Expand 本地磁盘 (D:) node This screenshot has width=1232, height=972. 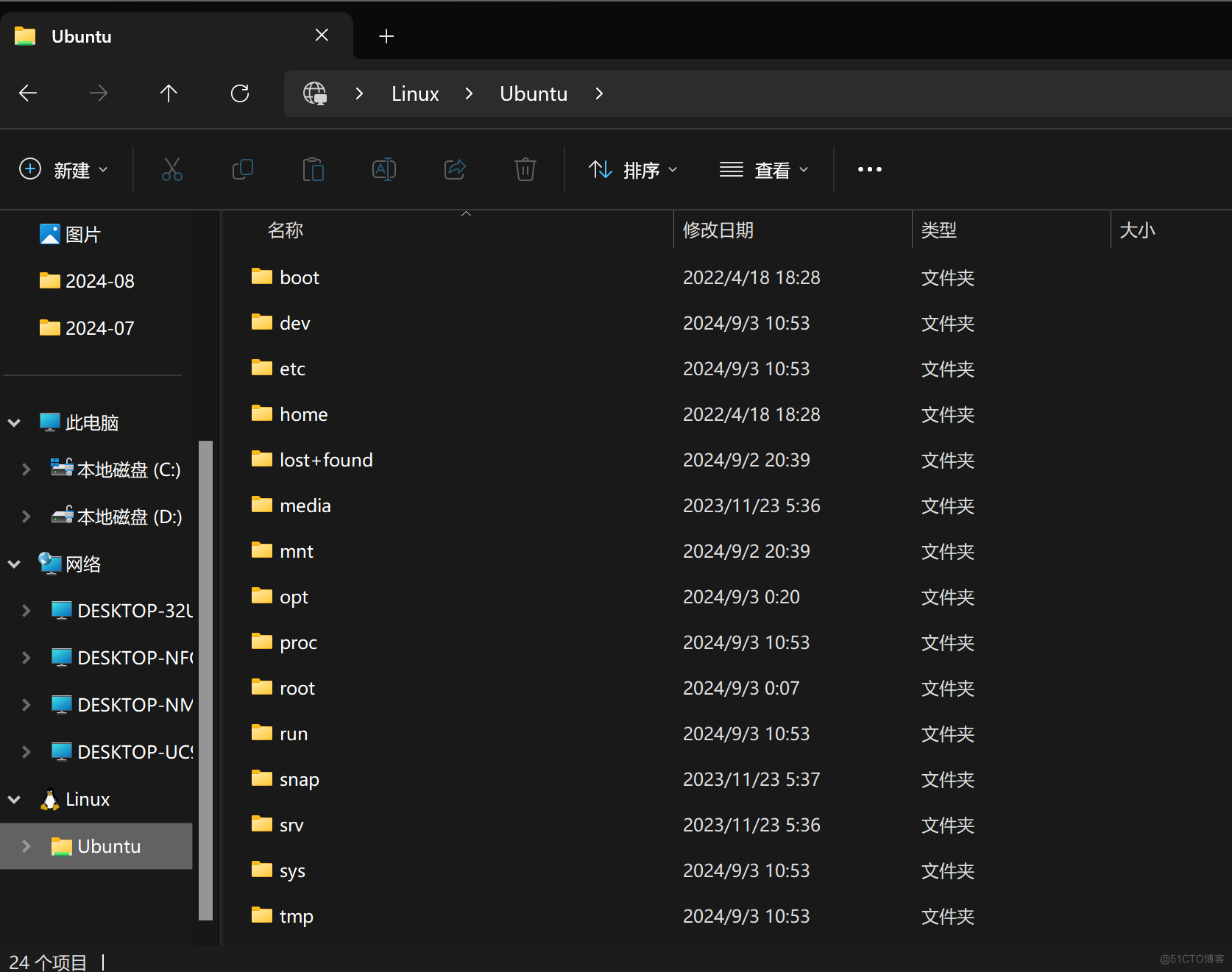pos(26,517)
